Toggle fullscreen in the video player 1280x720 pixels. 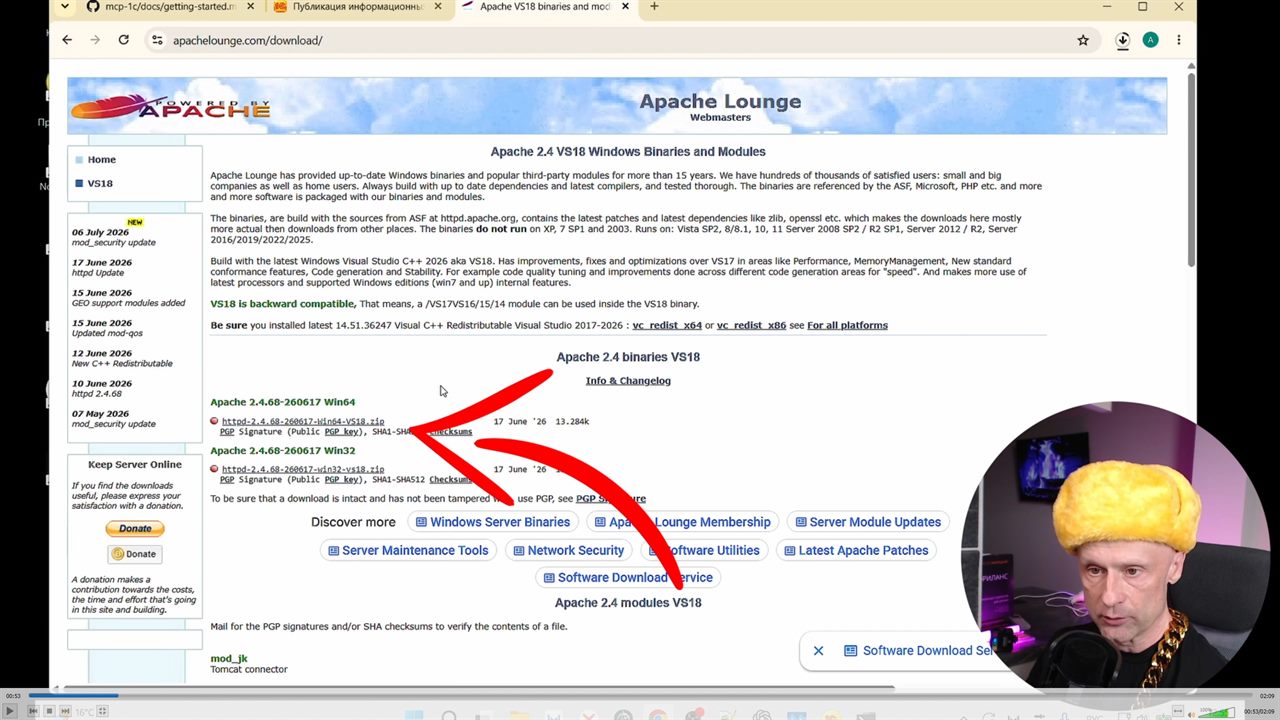point(102,711)
